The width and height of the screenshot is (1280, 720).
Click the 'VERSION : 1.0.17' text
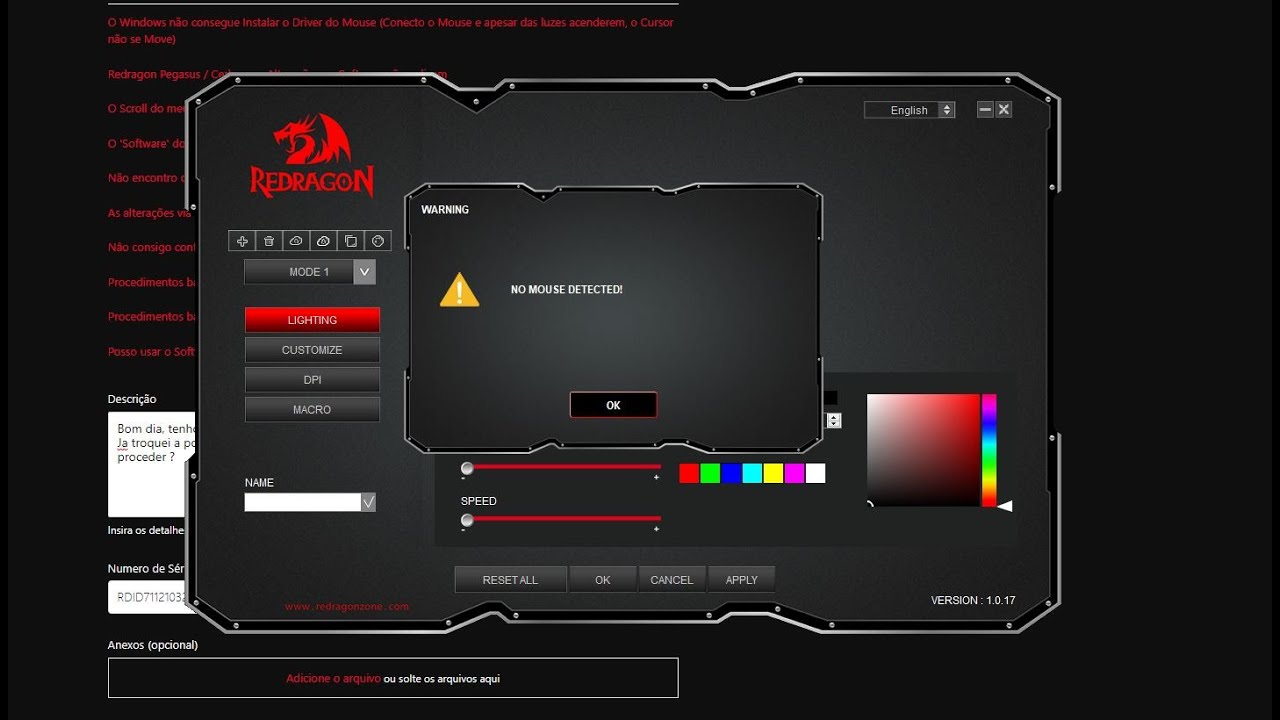(973, 600)
